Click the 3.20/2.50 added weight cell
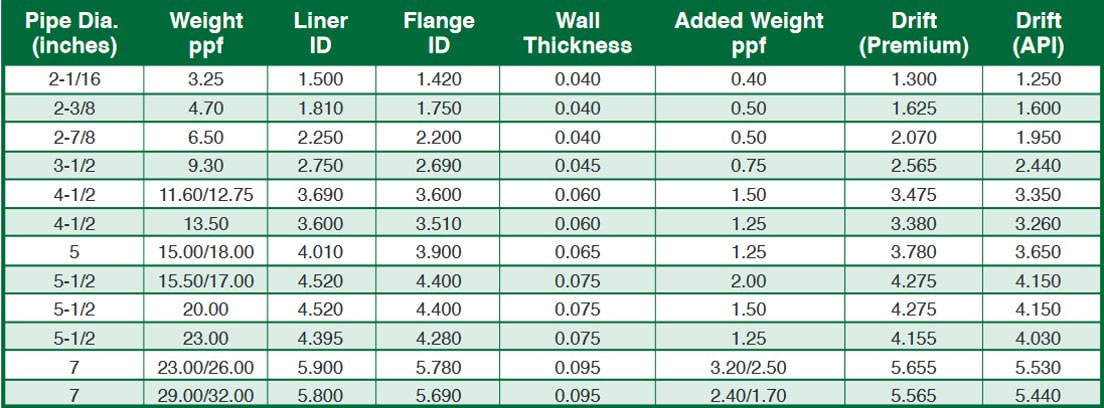1104x408 pixels. tap(748, 369)
